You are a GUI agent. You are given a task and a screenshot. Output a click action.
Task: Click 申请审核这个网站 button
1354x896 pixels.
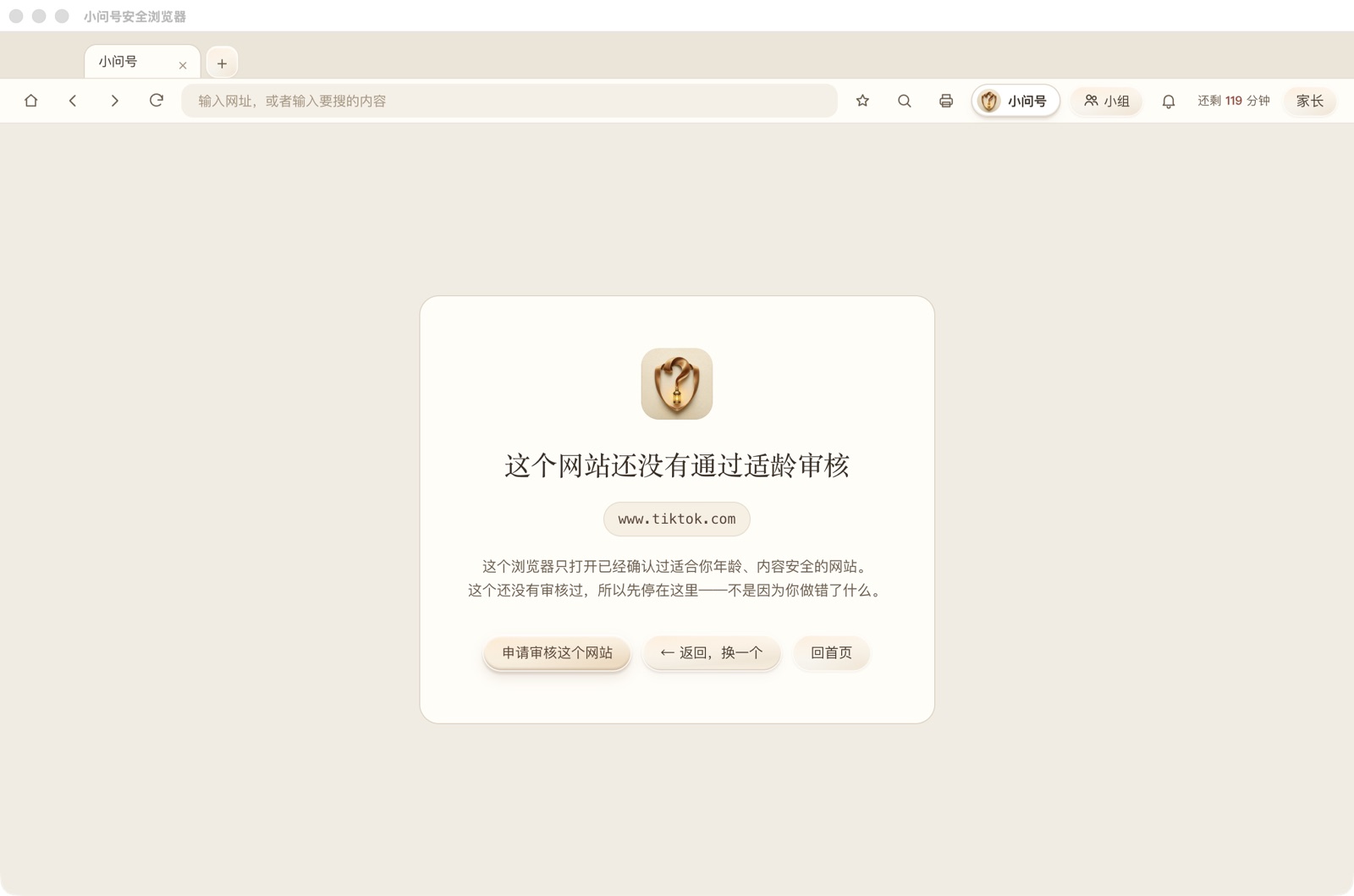557,652
